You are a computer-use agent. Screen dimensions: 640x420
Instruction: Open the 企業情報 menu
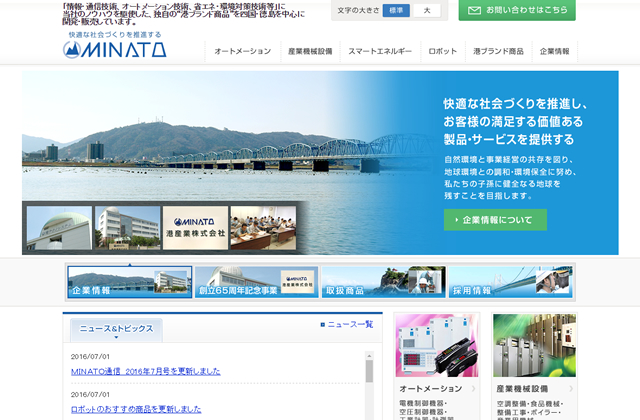click(554, 51)
